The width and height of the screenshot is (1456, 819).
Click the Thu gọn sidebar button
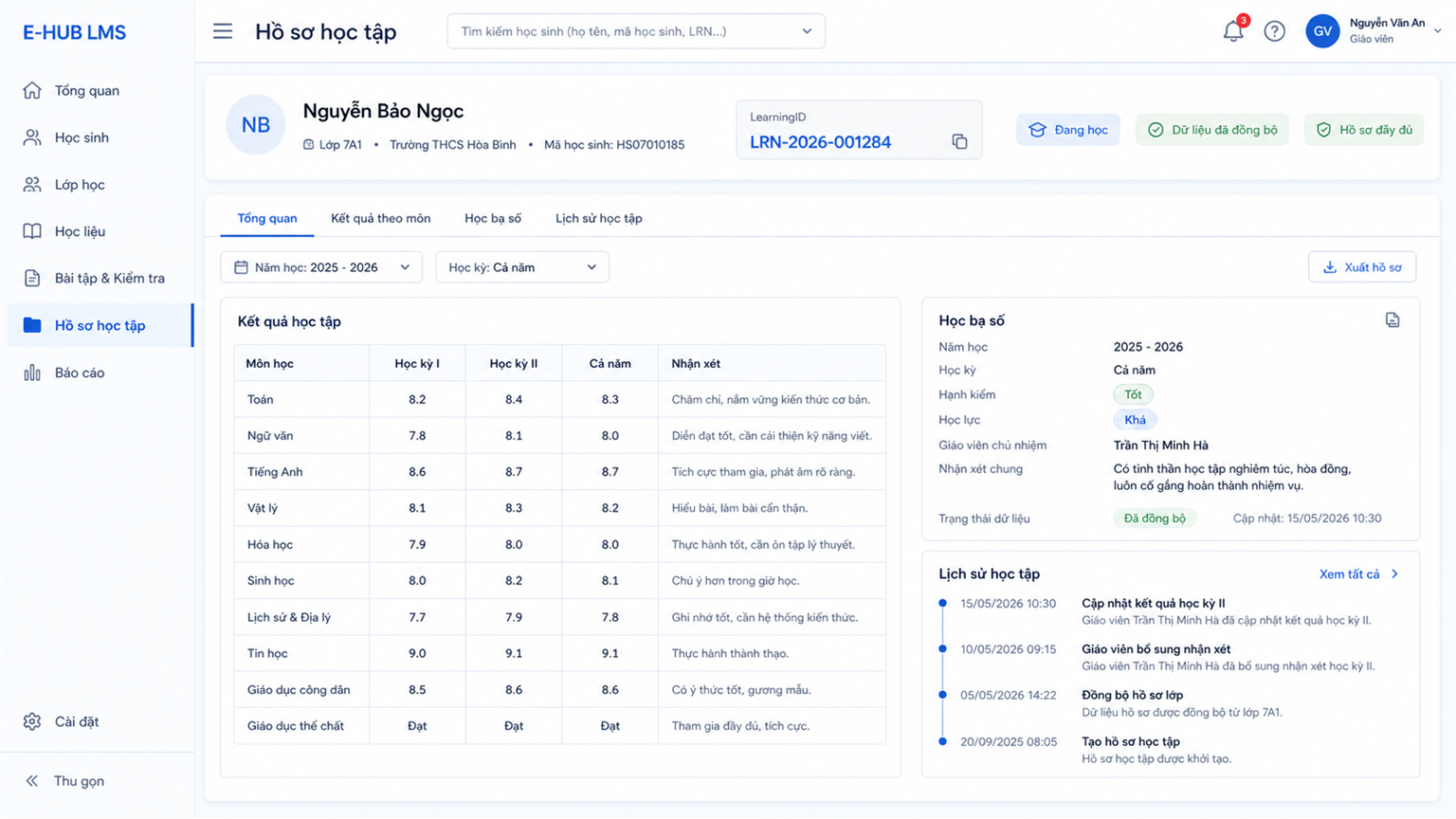64,781
